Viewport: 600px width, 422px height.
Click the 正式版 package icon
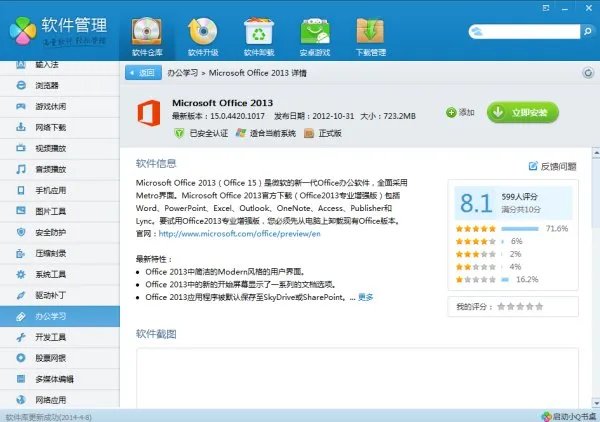(x=309, y=133)
